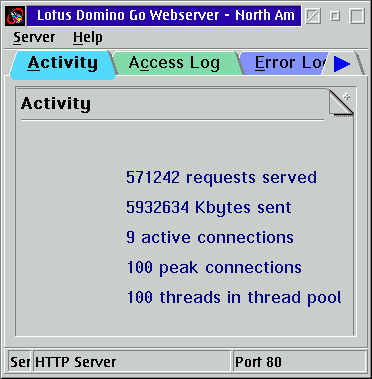The height and width of the screenshot is (379, 372).
Task: Maximize the window with the large square button
Action: click(357, 16)
